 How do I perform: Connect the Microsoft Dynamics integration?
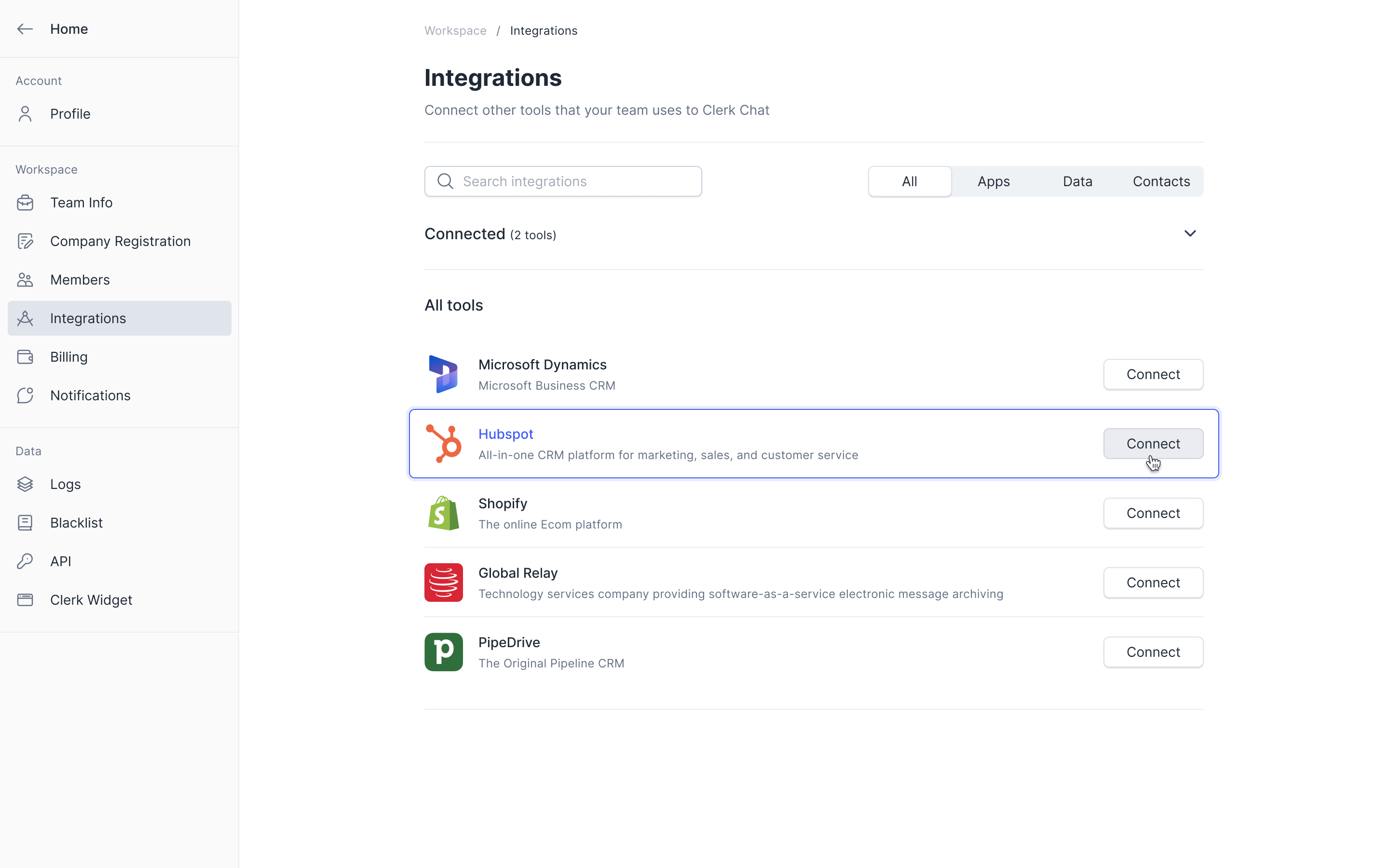[1153, 374]
